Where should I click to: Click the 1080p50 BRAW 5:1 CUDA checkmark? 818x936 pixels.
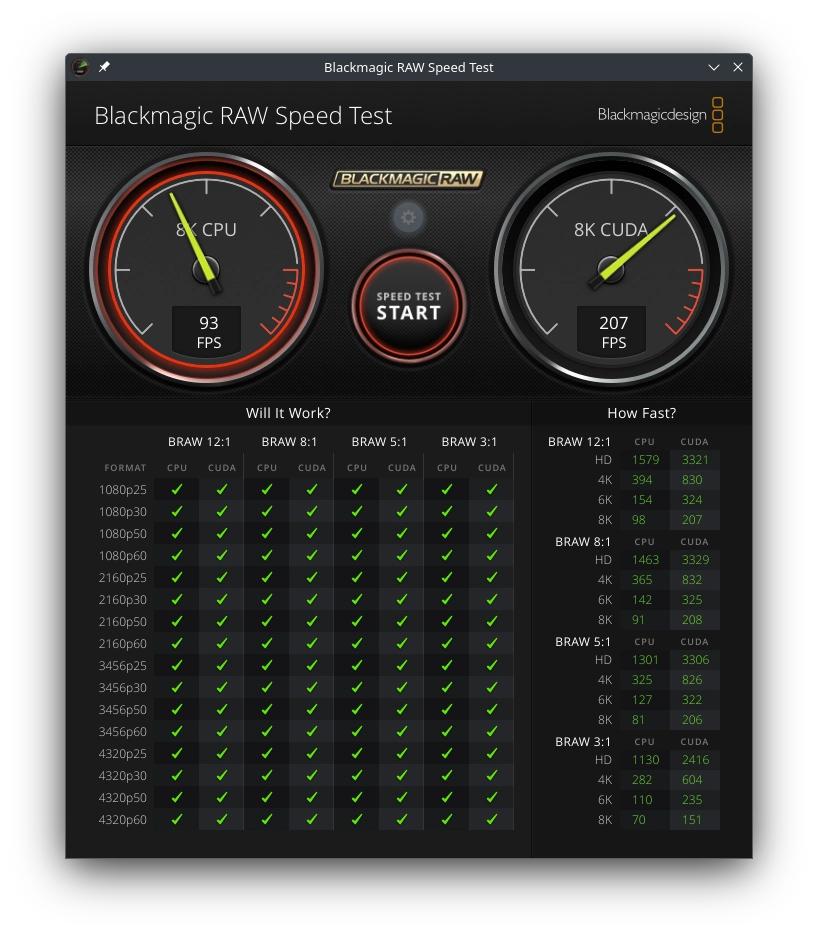[402, 534]
